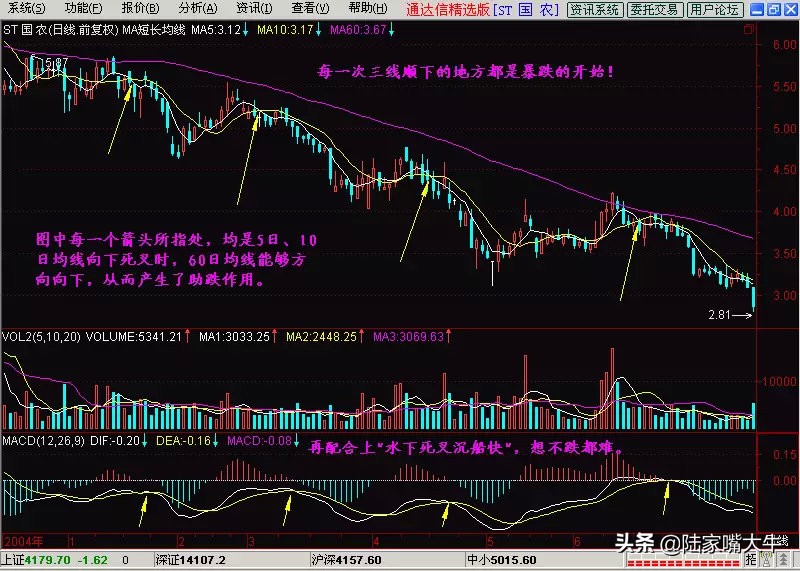Click the MA60:3.67 indicator value

click(x=358, y=30)
